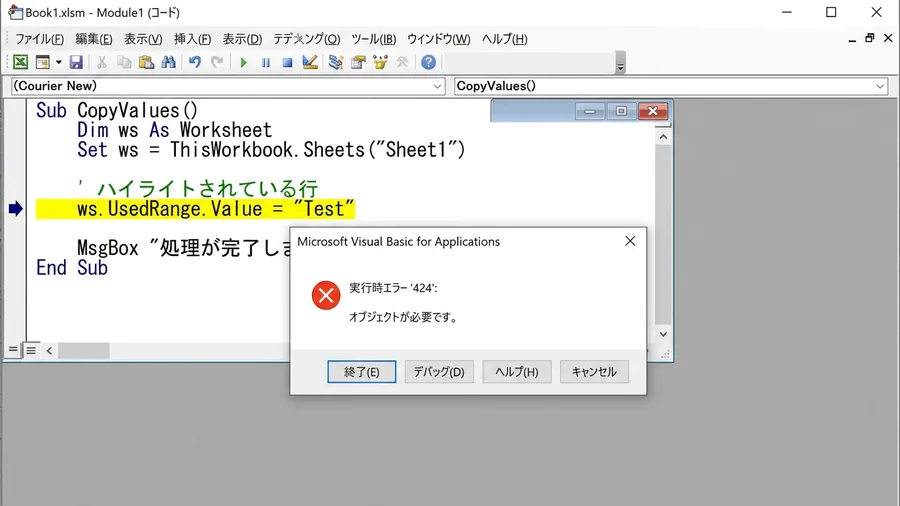The height and width of the screenshot is (506, 900).
Task: Open the Object Browser icon
Action: (380, 62)
